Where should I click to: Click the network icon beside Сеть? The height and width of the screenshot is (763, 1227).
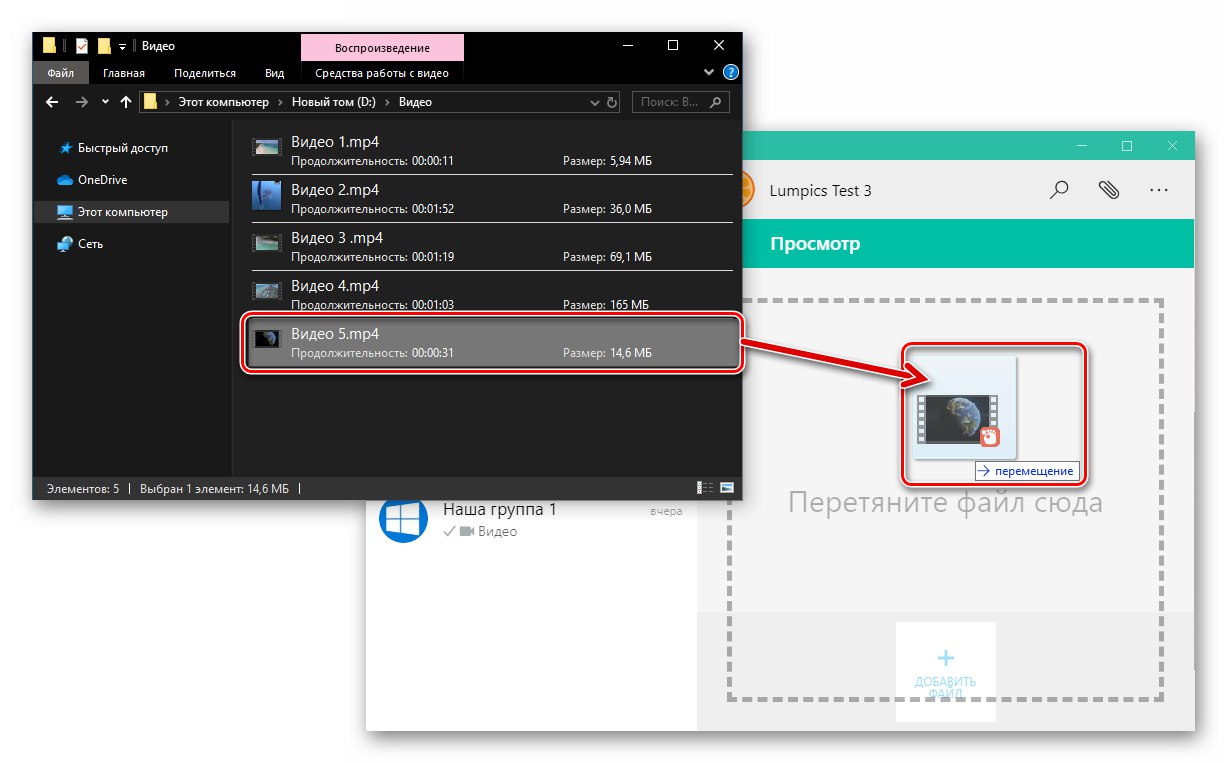(x=65, y=244)
